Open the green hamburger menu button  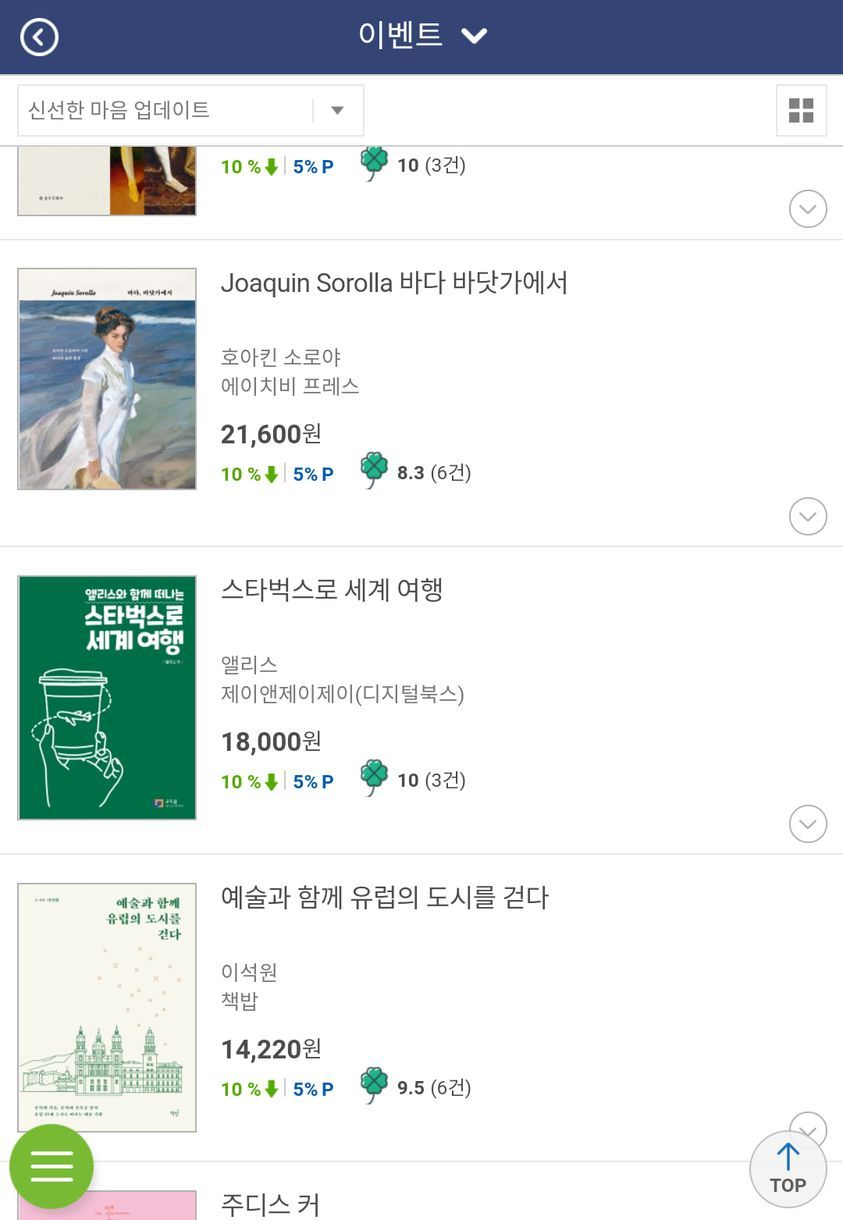[x=52, y=1166]
